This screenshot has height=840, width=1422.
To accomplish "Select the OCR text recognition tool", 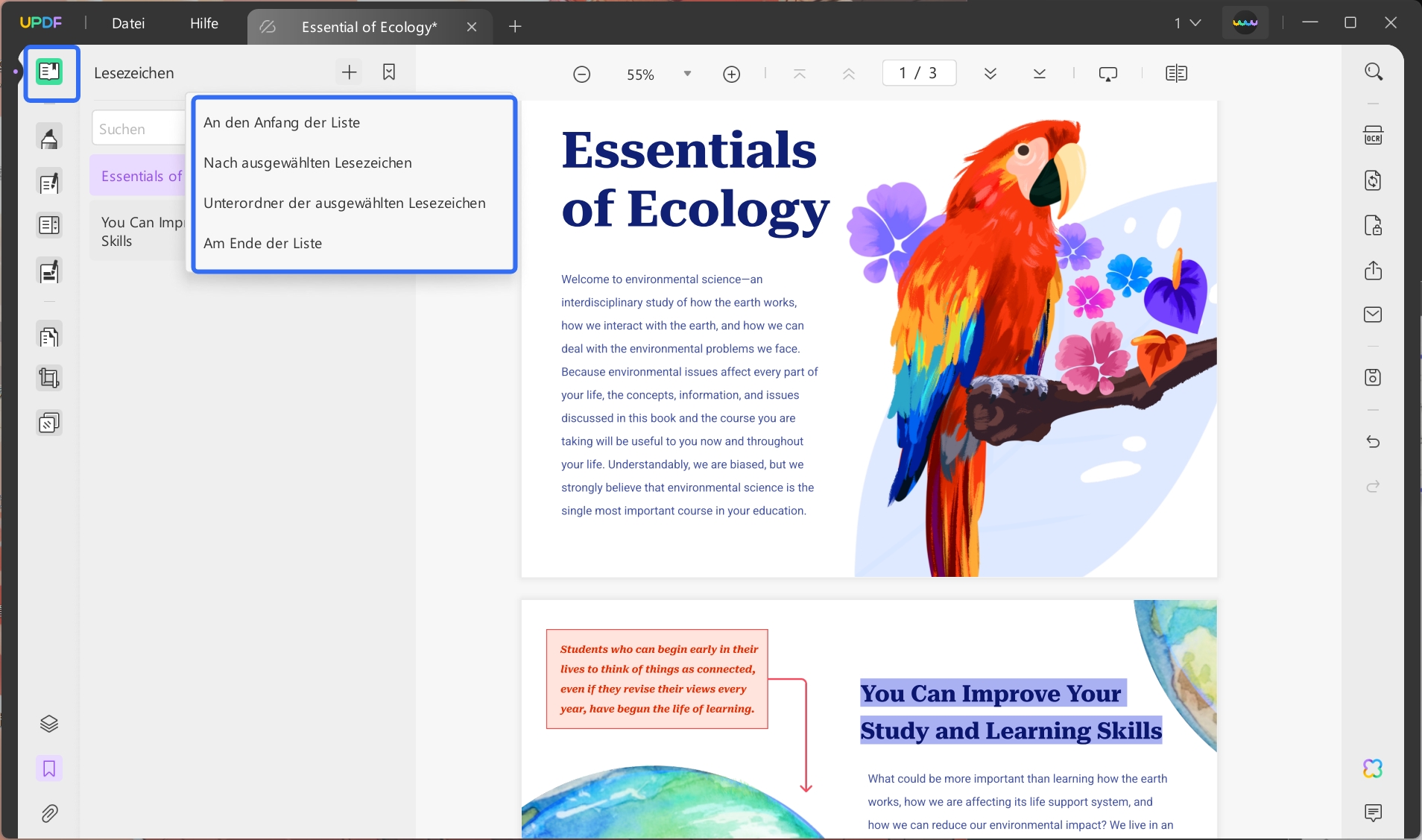I will [1374, 135].
